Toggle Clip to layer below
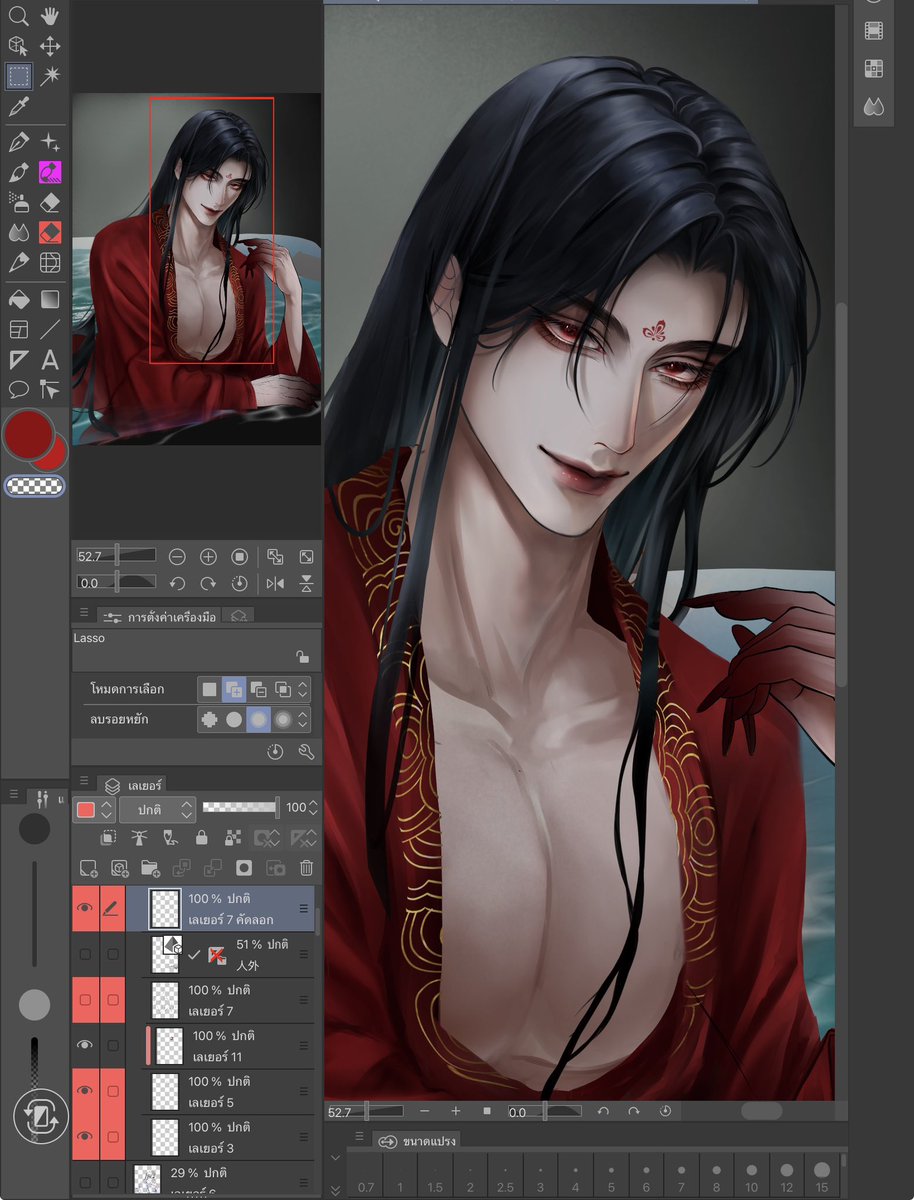Image resolution: width=914 pixels, height=1200 pixels. pos(110,838)
